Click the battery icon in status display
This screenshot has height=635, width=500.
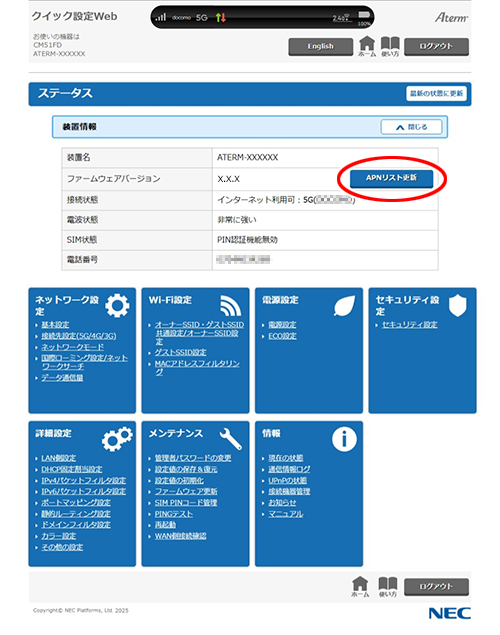[364, 15]
